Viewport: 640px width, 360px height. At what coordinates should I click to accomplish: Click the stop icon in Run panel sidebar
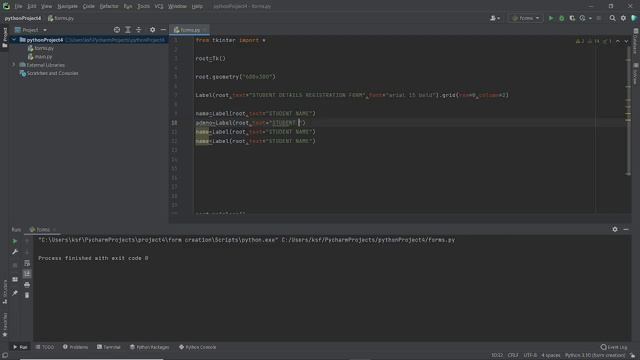click(x=15, y=265)
